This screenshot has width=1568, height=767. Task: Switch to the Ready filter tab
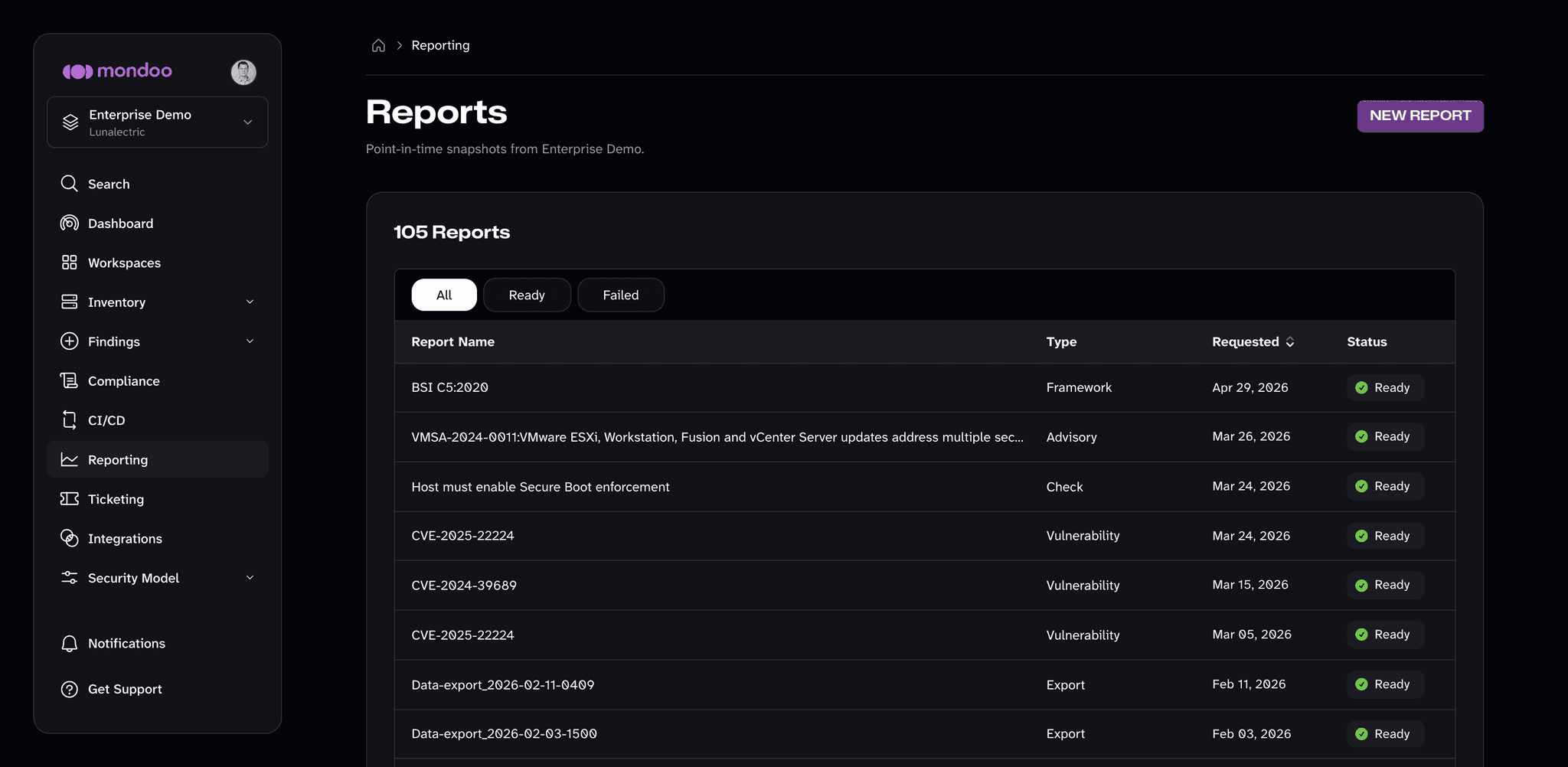point(527,295)
